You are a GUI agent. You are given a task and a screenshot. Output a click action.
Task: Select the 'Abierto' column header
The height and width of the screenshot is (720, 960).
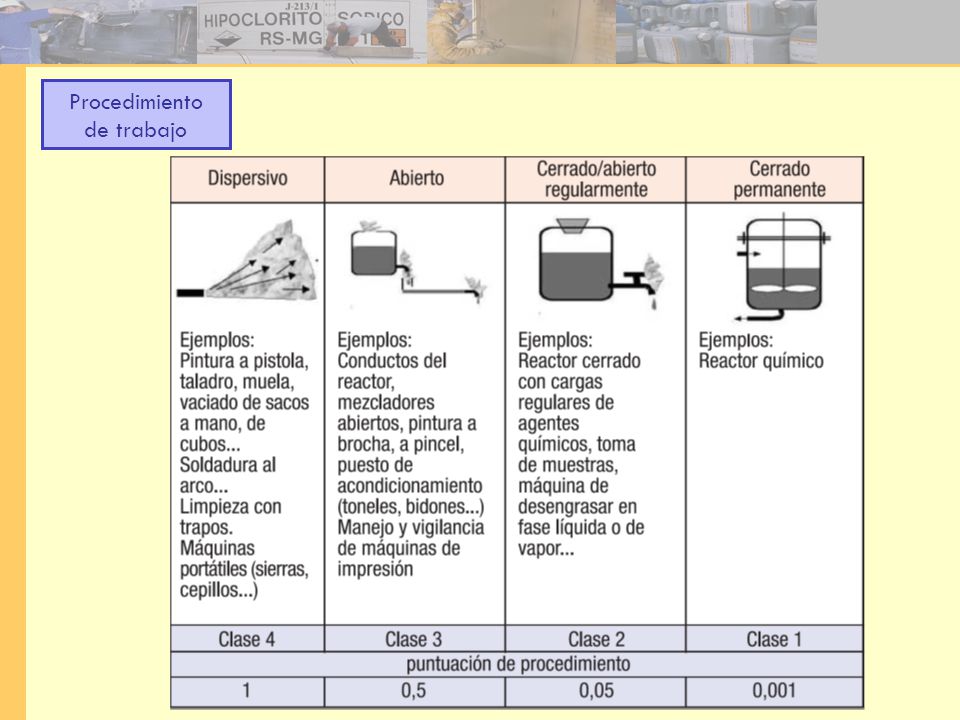point(415,179)
